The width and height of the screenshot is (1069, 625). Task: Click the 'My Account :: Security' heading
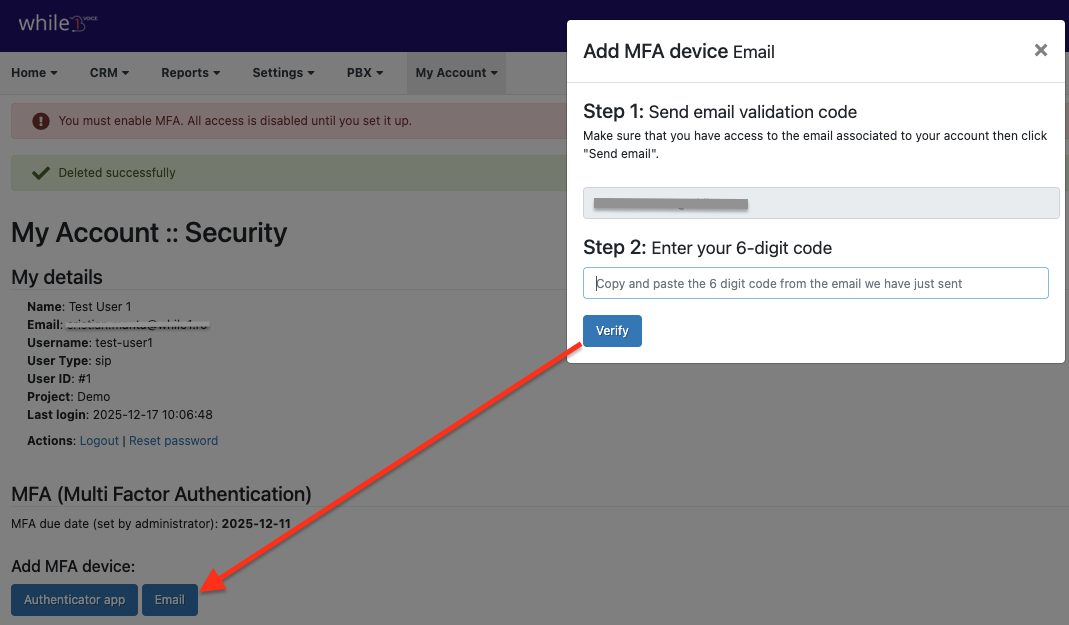pyautogui.click(x=149, y=233)
